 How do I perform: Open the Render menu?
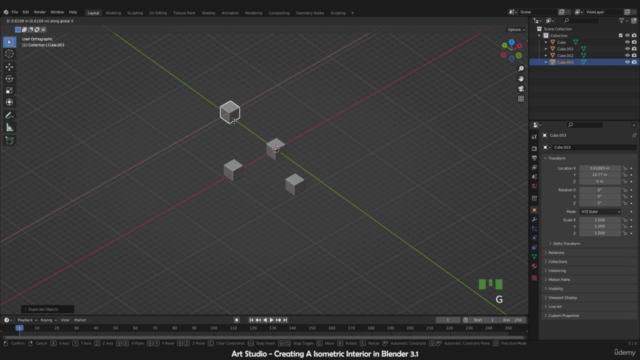tap(40, 12)
